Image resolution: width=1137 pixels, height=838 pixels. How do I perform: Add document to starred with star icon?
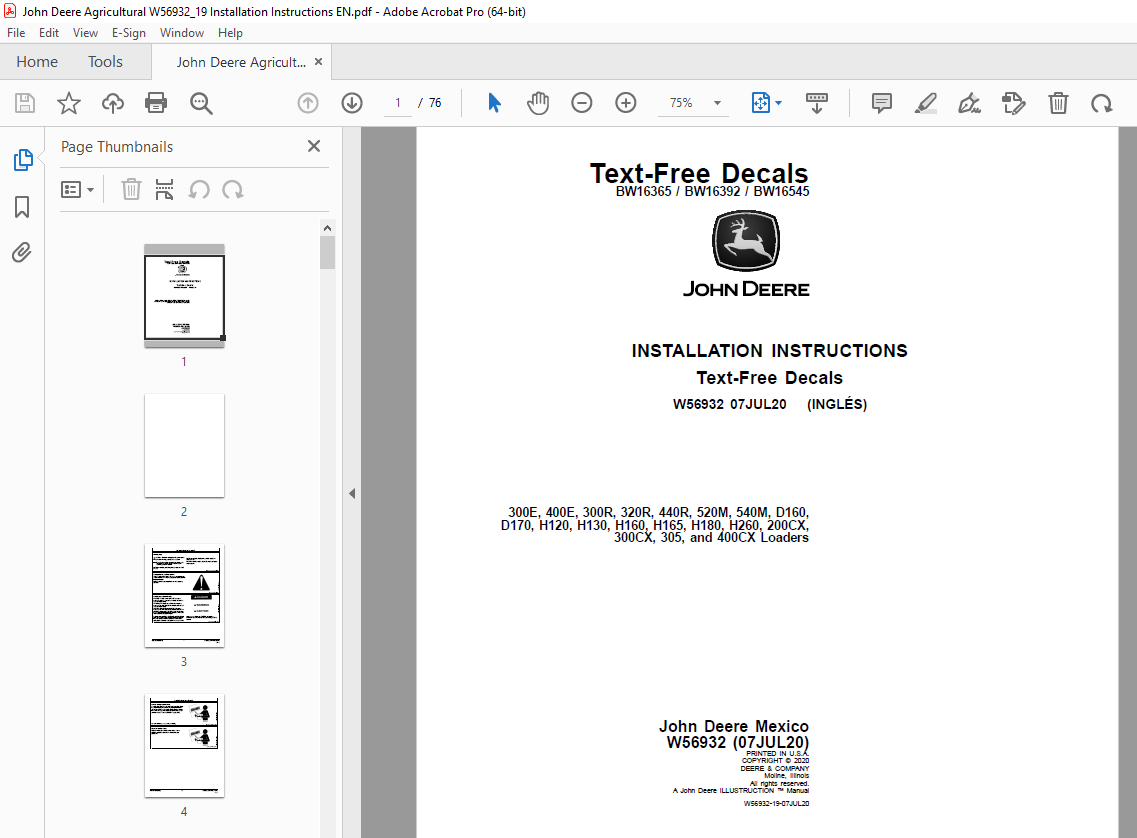click(x=69, y=103)
